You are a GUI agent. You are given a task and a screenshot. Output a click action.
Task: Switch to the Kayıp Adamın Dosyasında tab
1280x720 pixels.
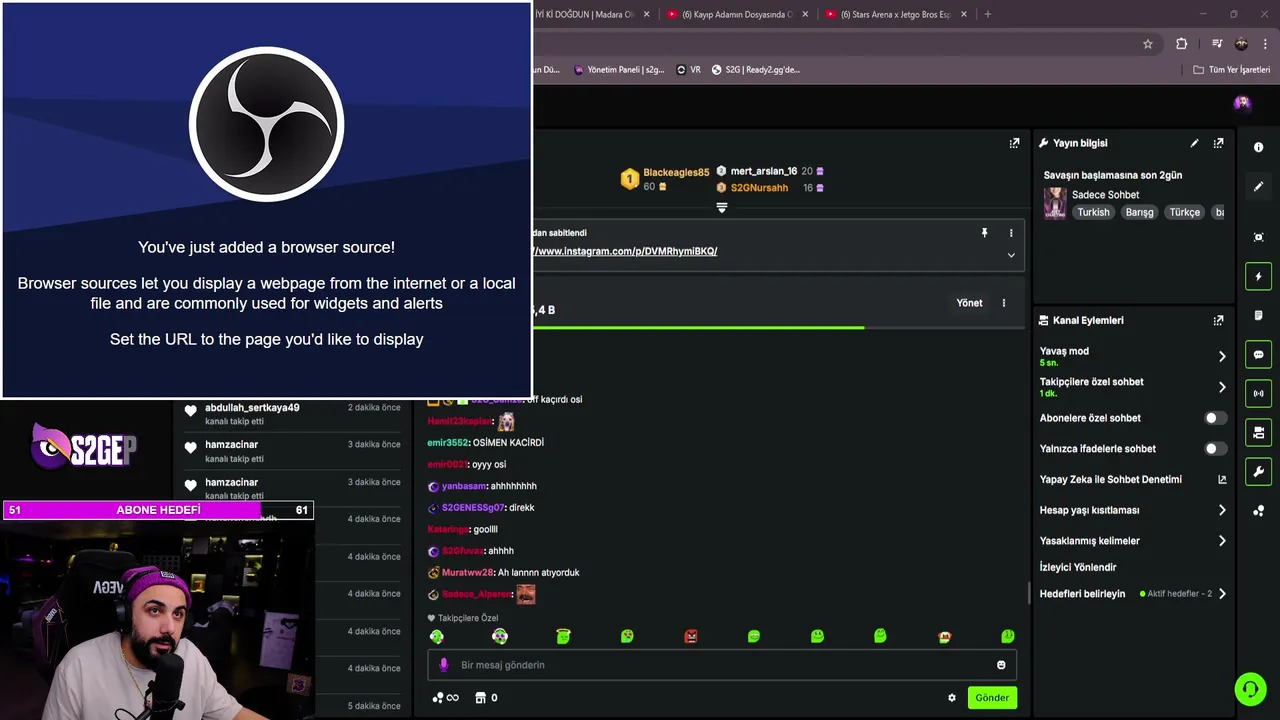pyautogui.click(x=737, y=14)
